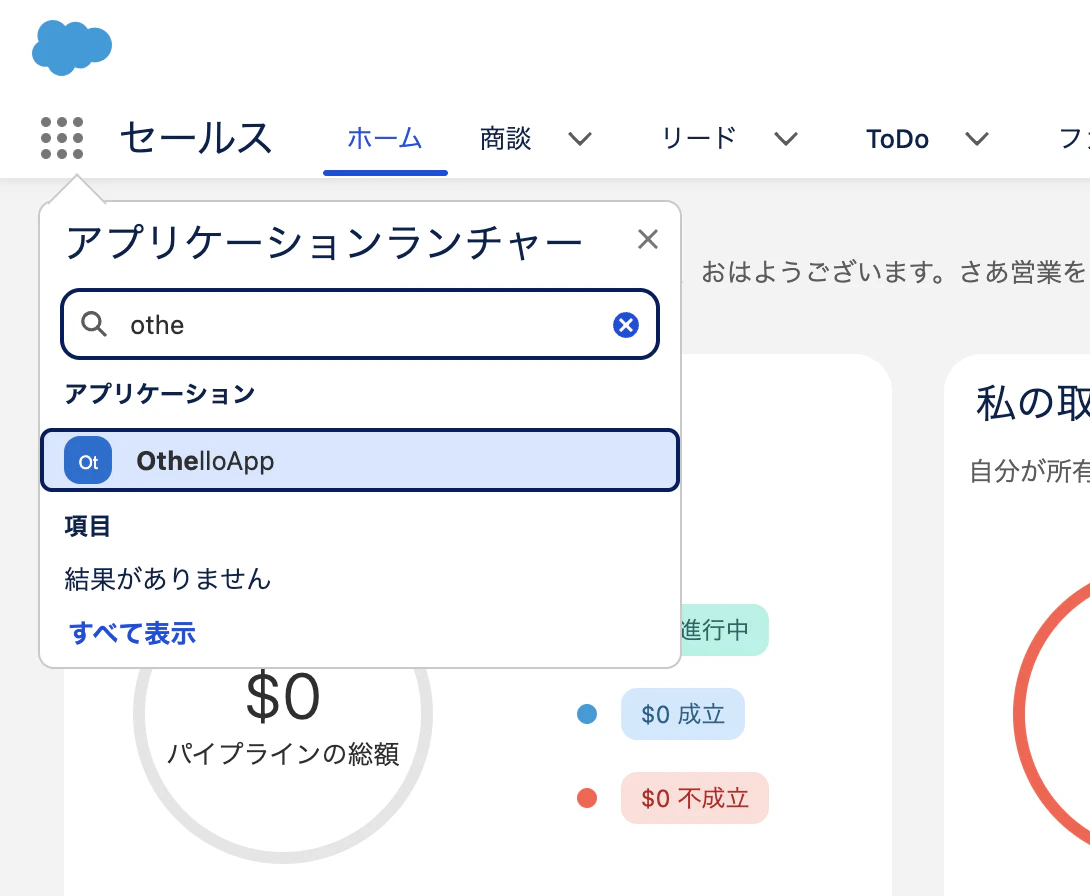This screenshot has width=1090, height=896.
Task: Click the $0 pipeline total value
Action: coord(283,696)
